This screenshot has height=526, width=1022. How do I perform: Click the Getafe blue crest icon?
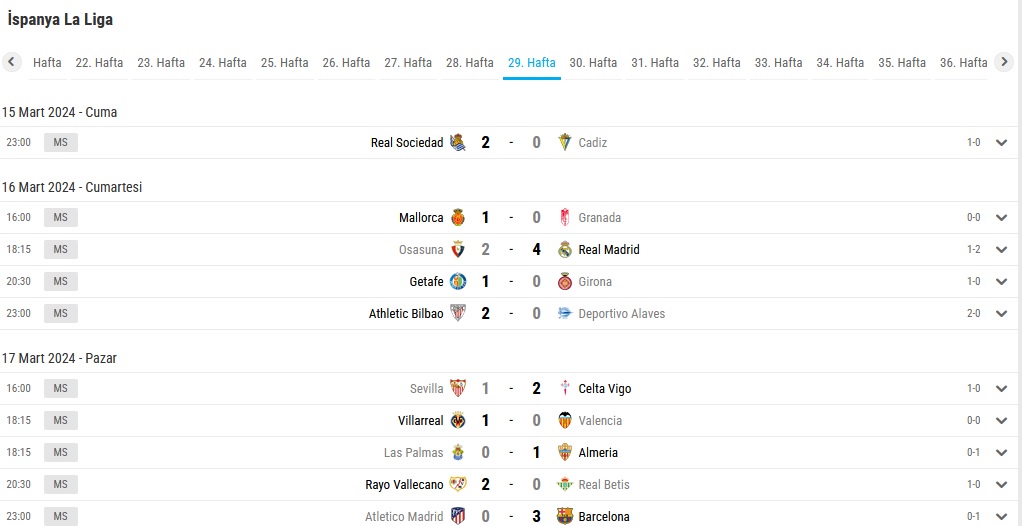point(458,282)
